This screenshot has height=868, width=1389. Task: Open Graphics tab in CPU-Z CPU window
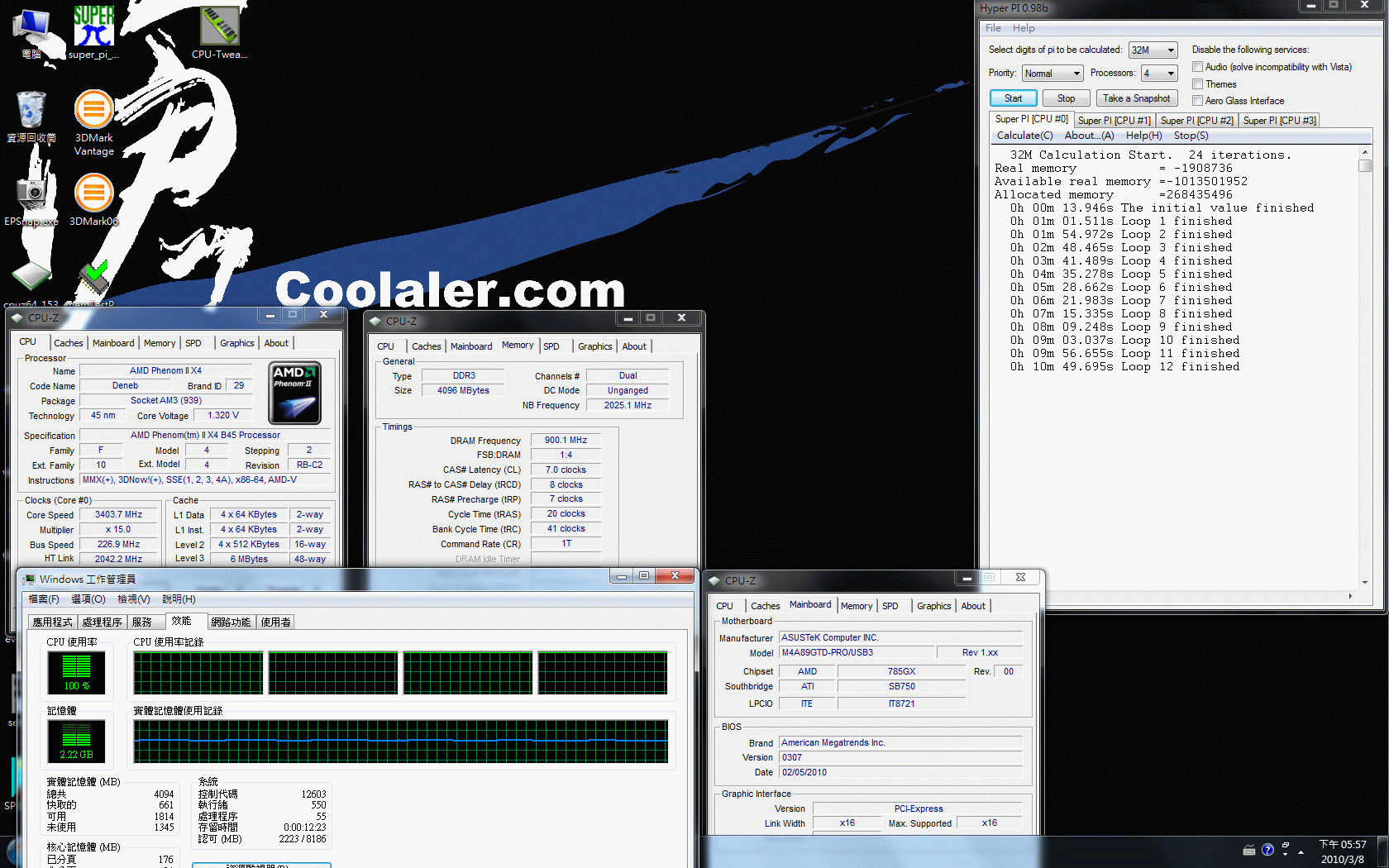click(x=237, y=343)
